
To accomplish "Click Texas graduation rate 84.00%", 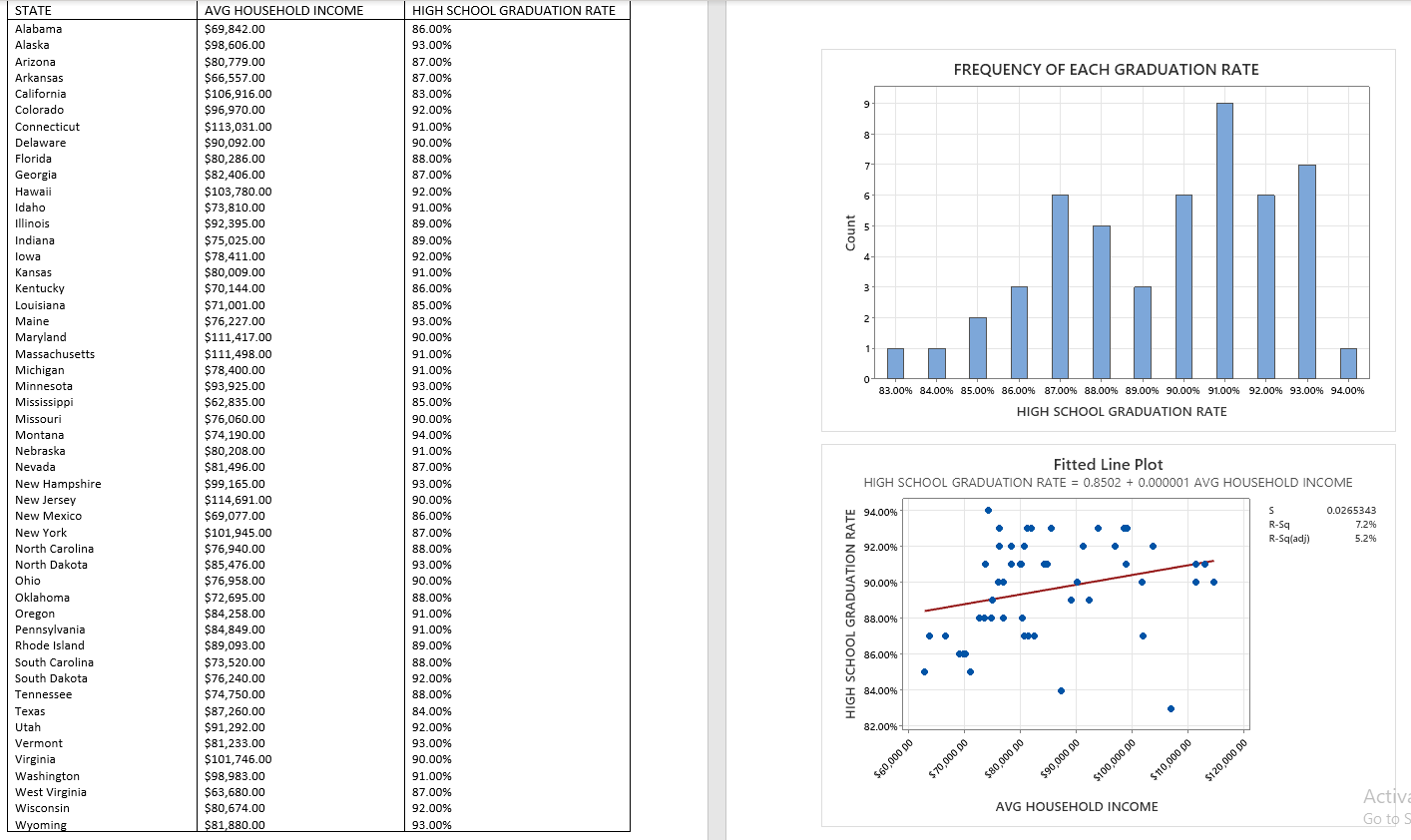I will click(x=432, y=711).
